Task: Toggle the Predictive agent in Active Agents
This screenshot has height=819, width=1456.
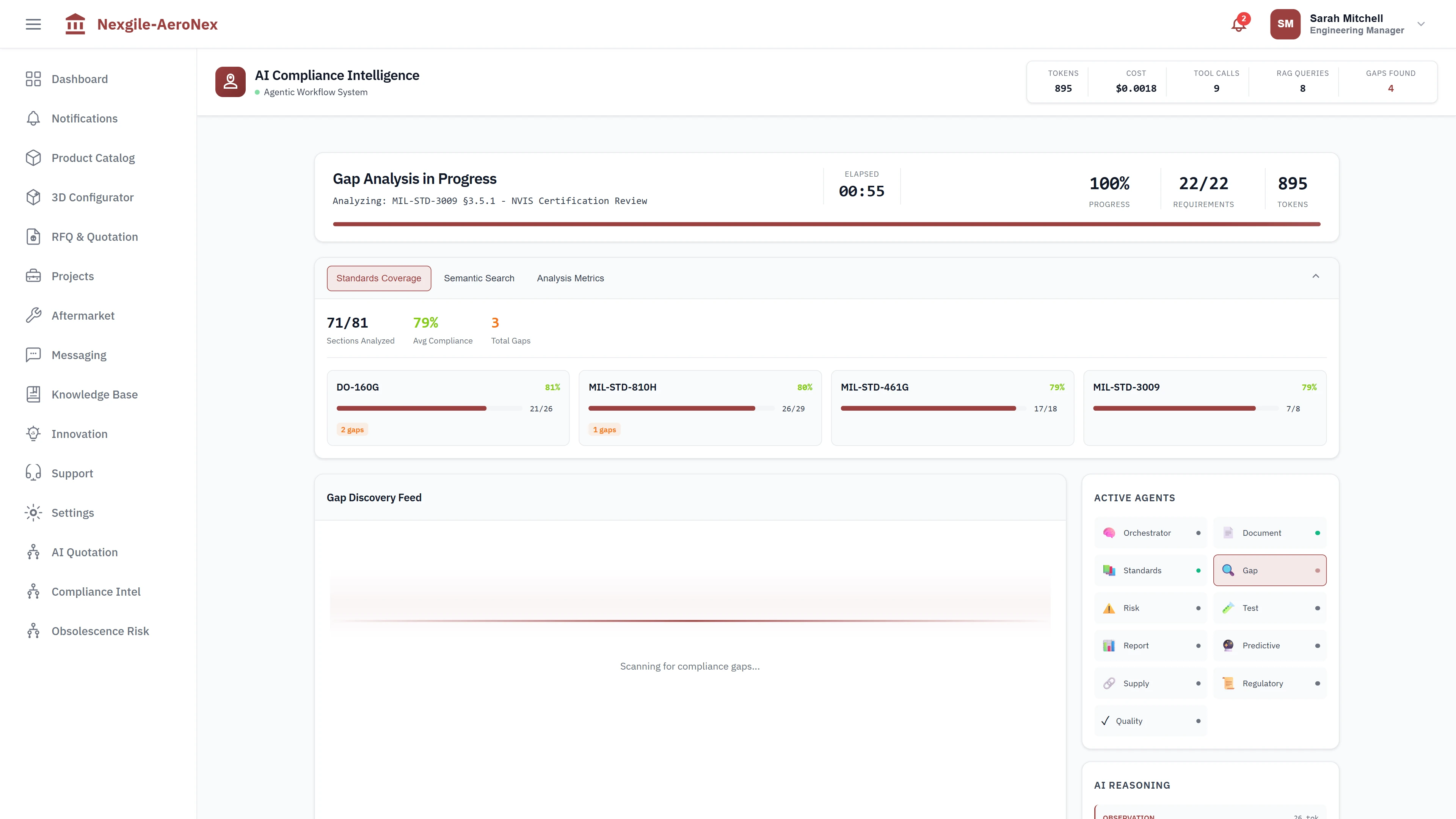Action: tap(1270, 645)
